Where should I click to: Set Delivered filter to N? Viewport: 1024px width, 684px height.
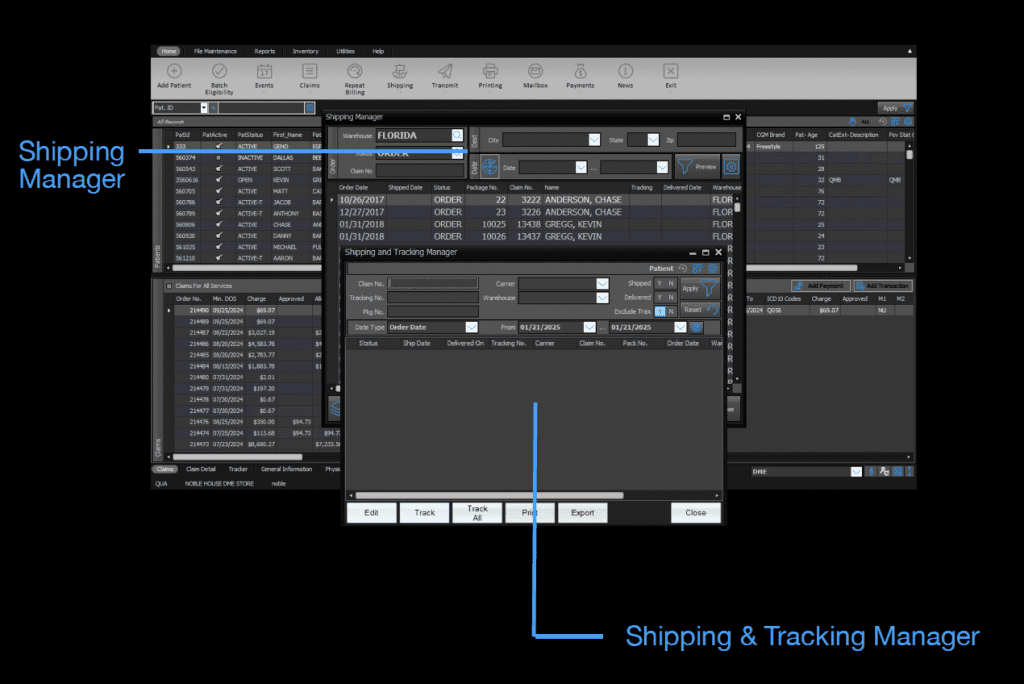pos(671,297)
